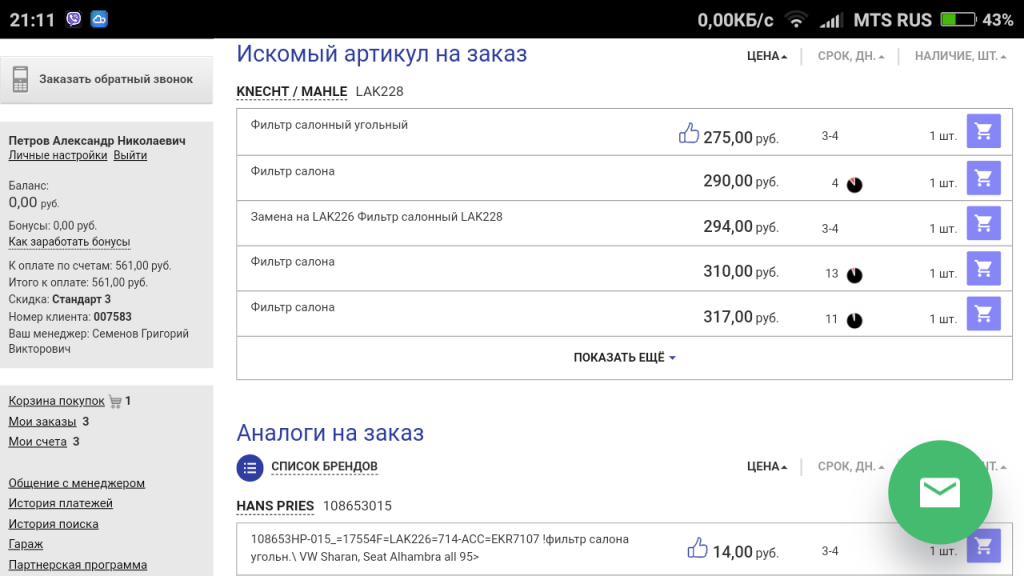
Task: Open Личные настройки link
Action: tap(57, 155)
